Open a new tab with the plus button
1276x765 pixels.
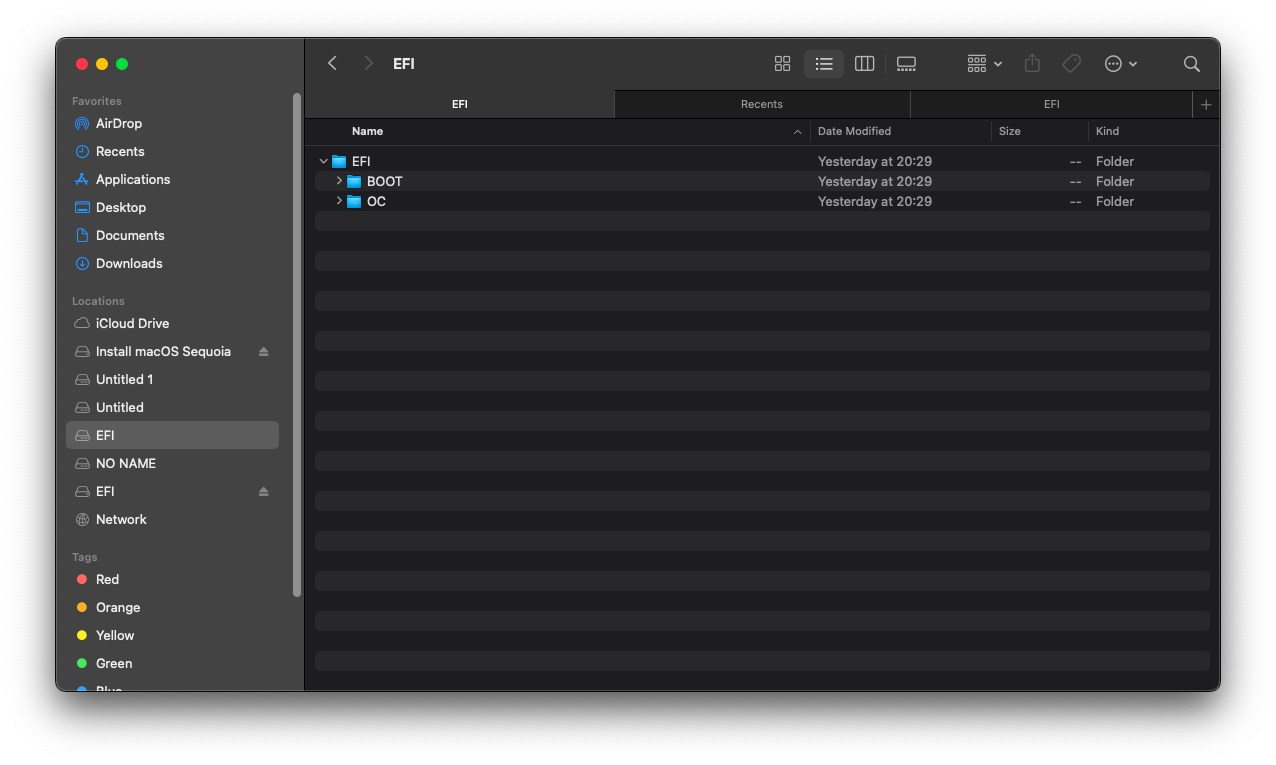tap(1206, 104)
